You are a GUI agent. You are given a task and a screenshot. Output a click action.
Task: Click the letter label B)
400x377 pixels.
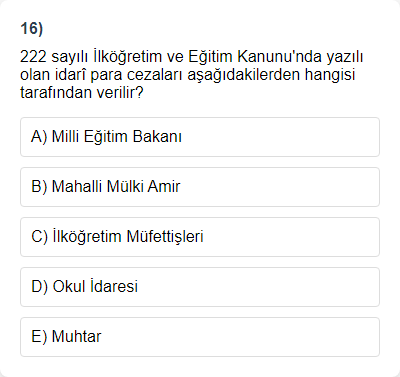coord(39,187)
